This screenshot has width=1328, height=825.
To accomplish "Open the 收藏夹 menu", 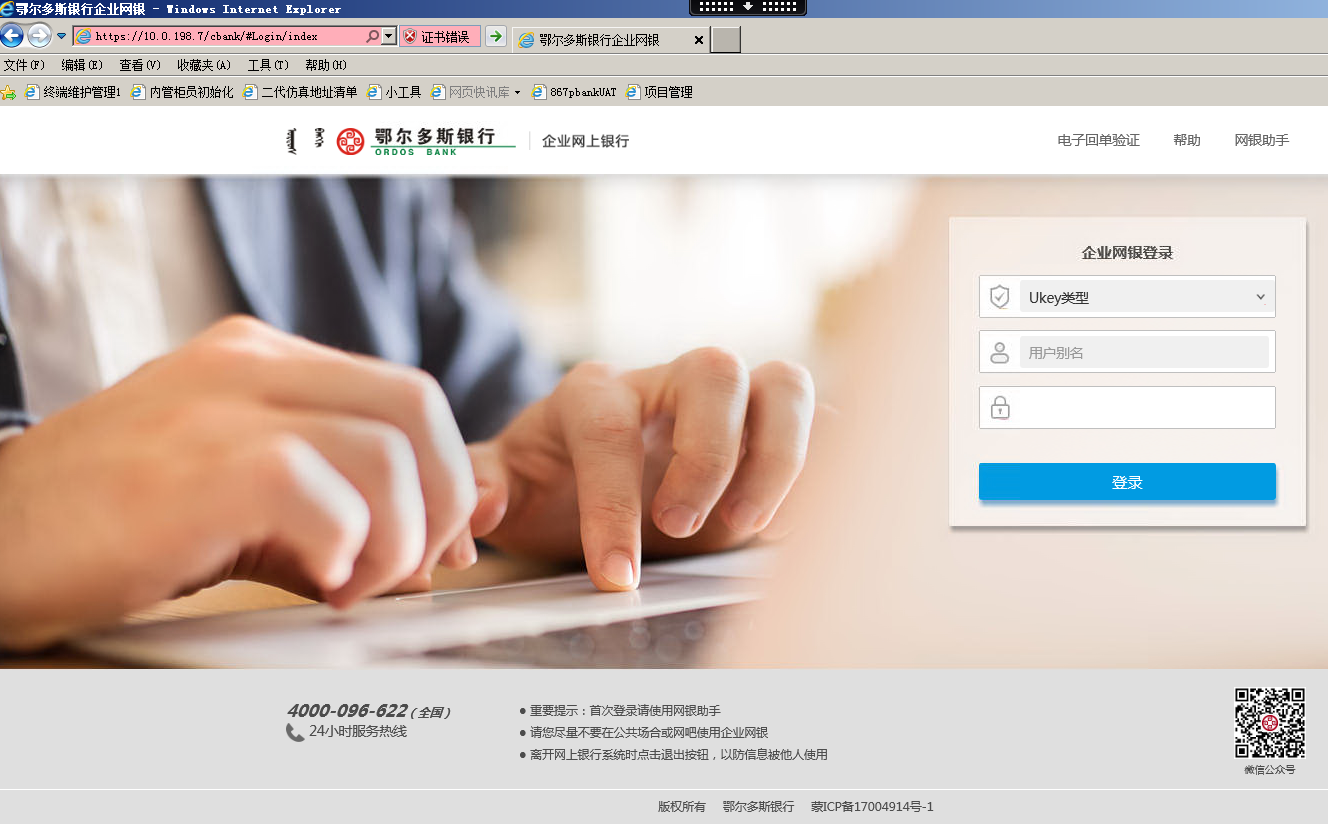I will coord(202,65).
